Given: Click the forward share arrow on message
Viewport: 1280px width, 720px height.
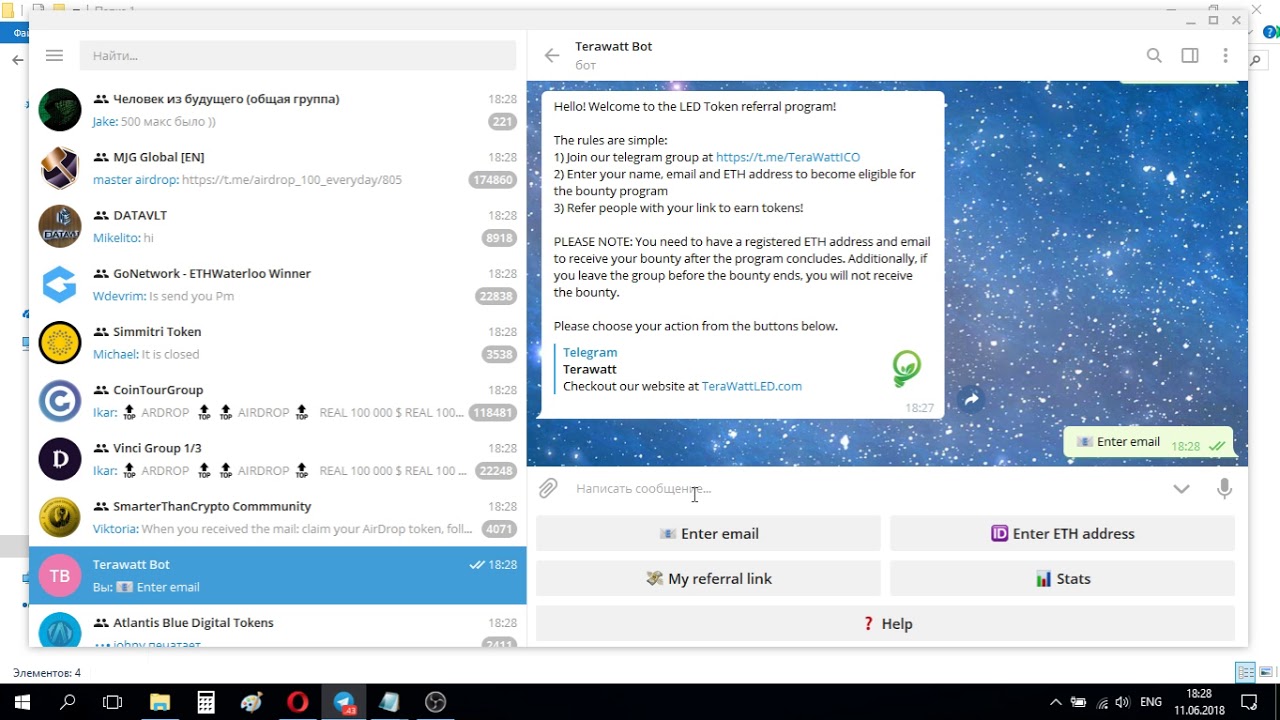Looking at the screenshot, I should click(971, 400).
